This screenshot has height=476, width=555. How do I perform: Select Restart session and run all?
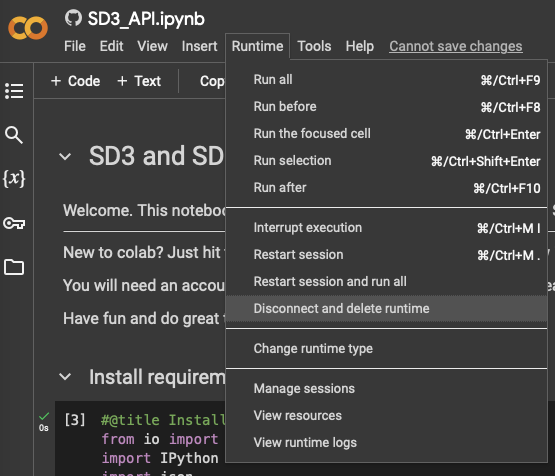coord(387,282)
